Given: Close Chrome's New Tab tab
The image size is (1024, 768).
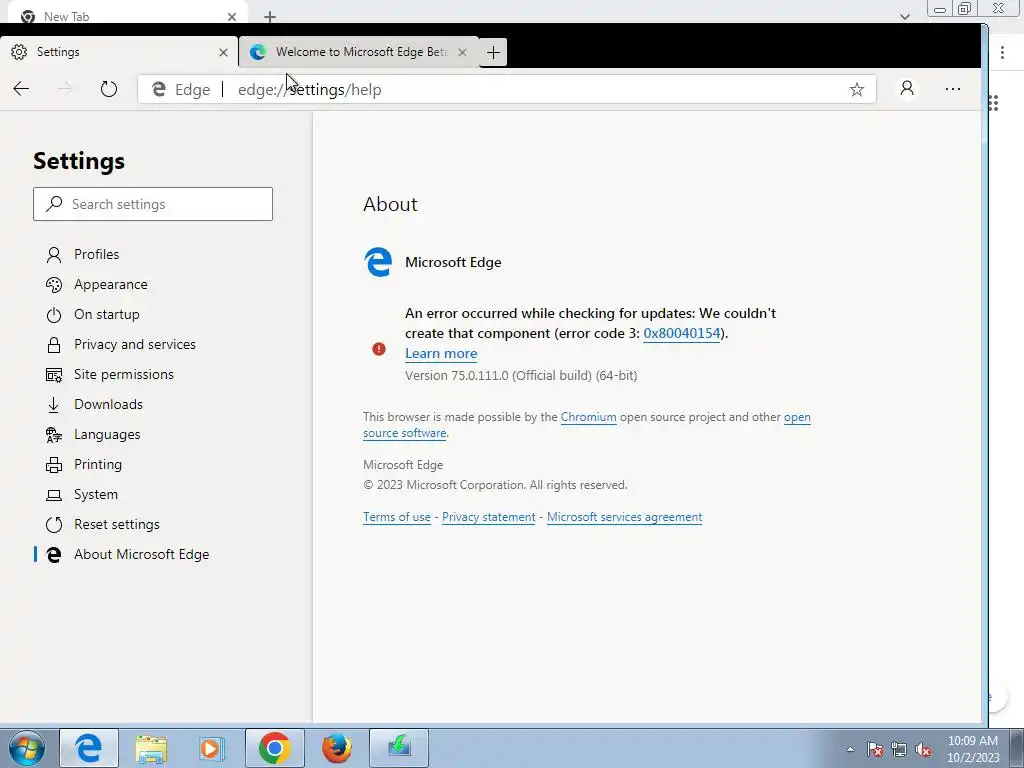Looking at the screenshot, I should 232,17.
